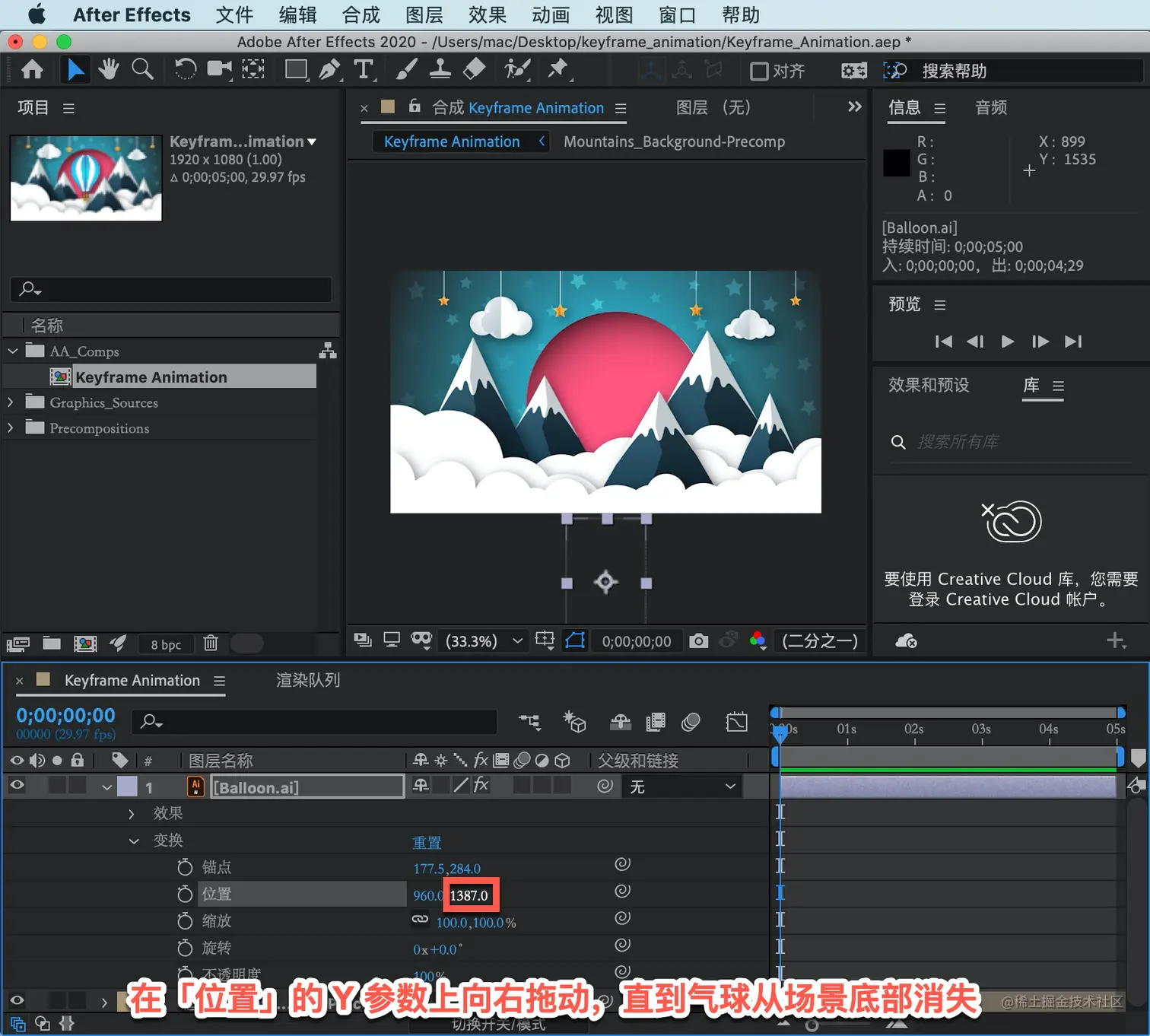Enable motion blur icon in timeline
1150x1036 pixels.
(x=691, y=722)
